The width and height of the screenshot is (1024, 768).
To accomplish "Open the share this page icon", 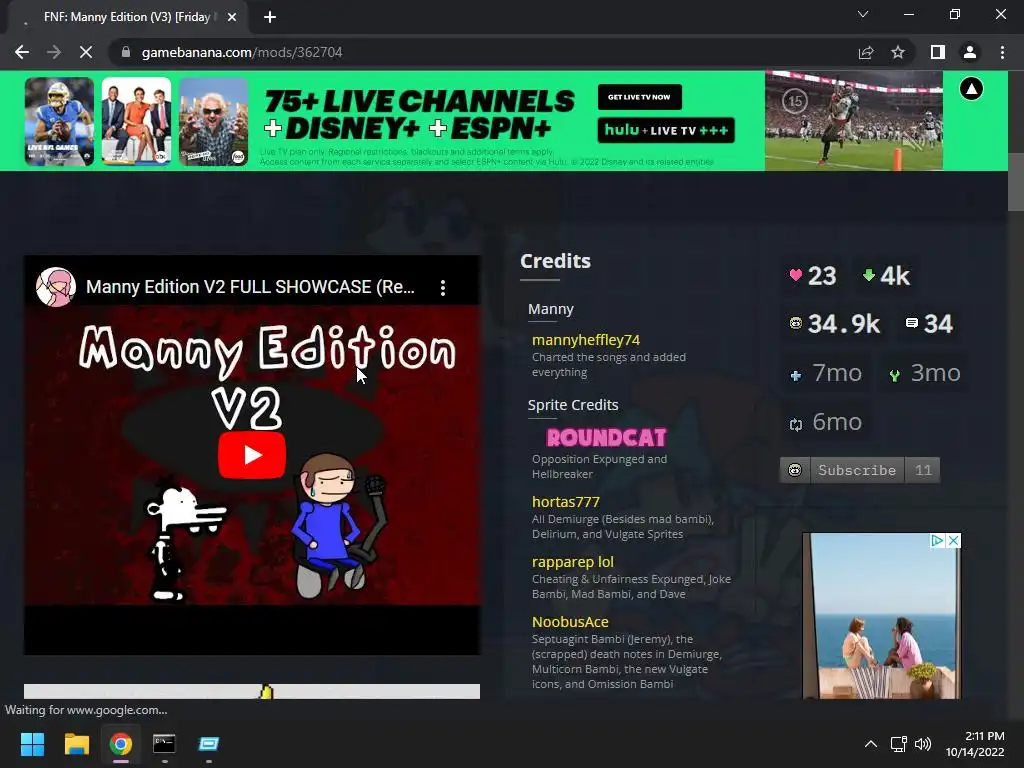I will (866, 52).
